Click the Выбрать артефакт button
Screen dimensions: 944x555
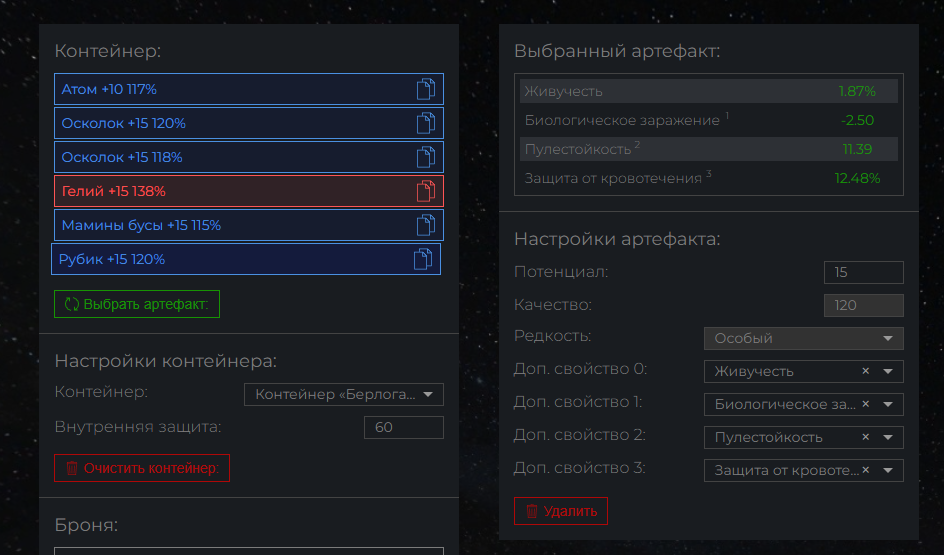click(x=137, y=304)
